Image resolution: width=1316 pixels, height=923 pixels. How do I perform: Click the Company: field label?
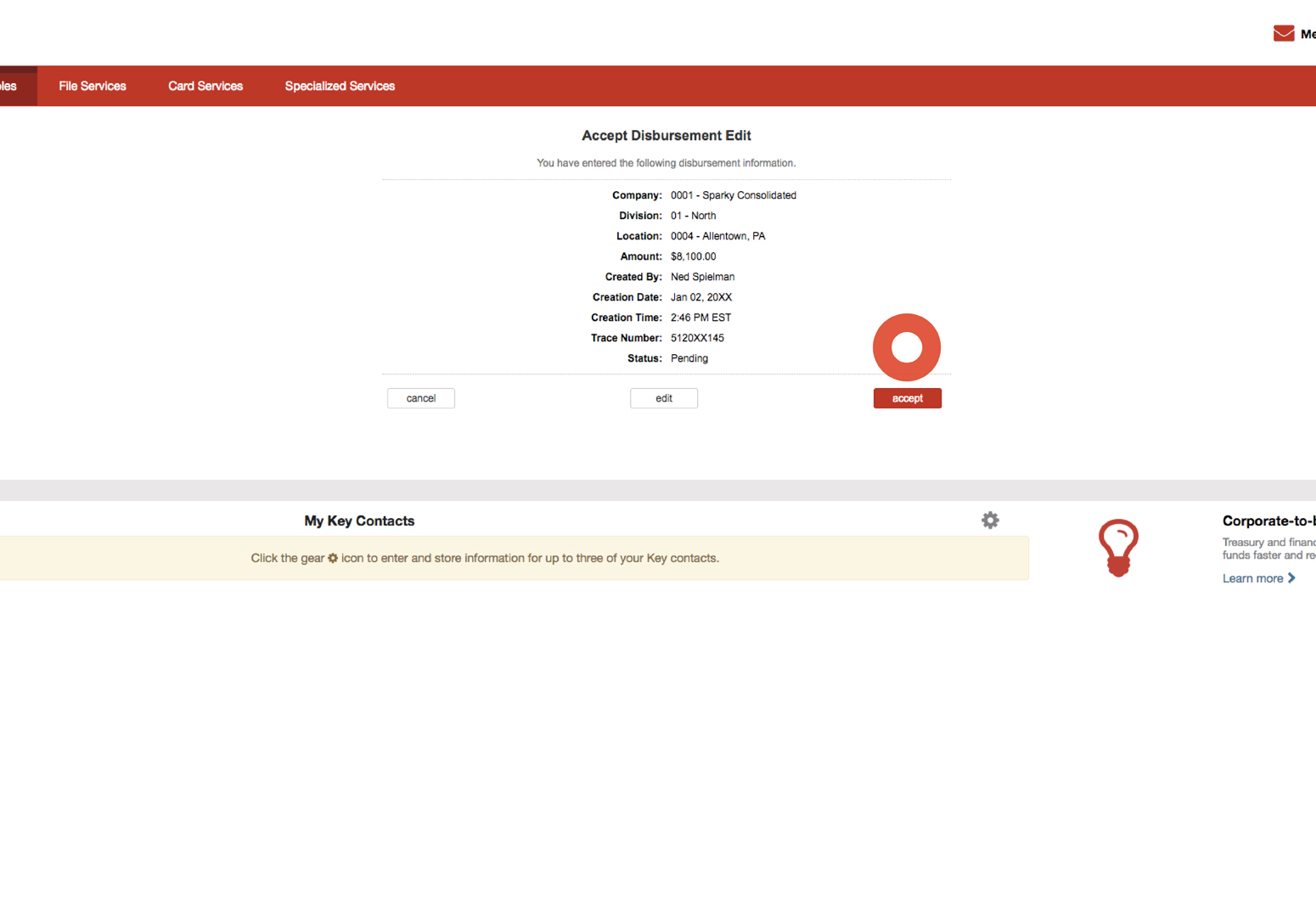pyautogui.click(x=637, y=195)
